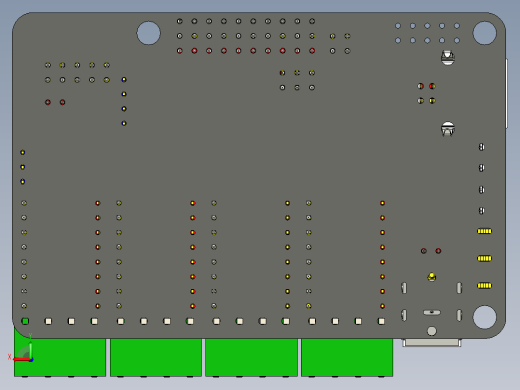The width and height of the screenshot is (520, 390).
Task: Select the top yellow striped pad on right edge
Action: click(x=485, y=231)
